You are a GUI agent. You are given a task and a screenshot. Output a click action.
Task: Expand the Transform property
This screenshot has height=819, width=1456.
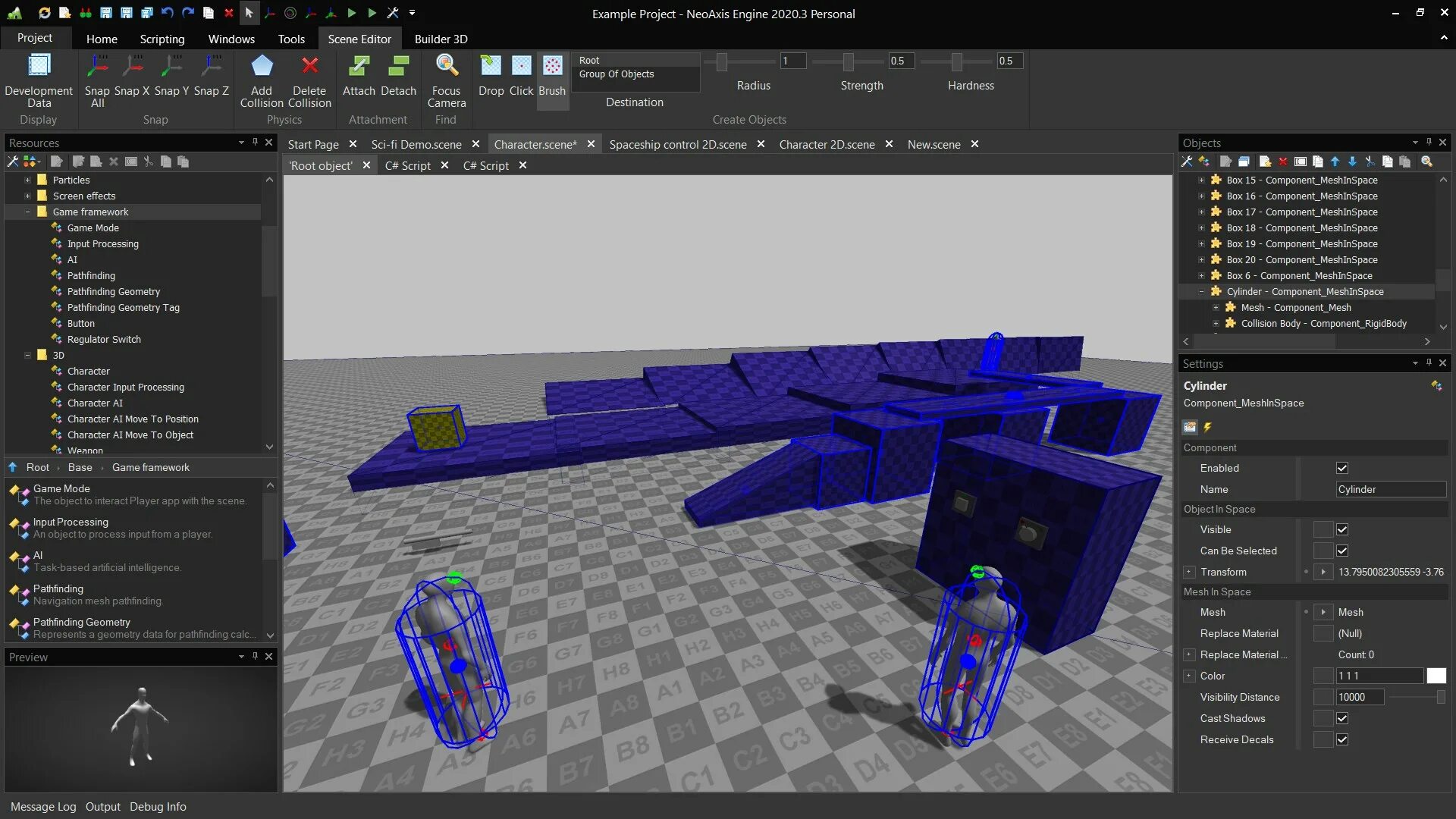click(x=1189, y=572)
